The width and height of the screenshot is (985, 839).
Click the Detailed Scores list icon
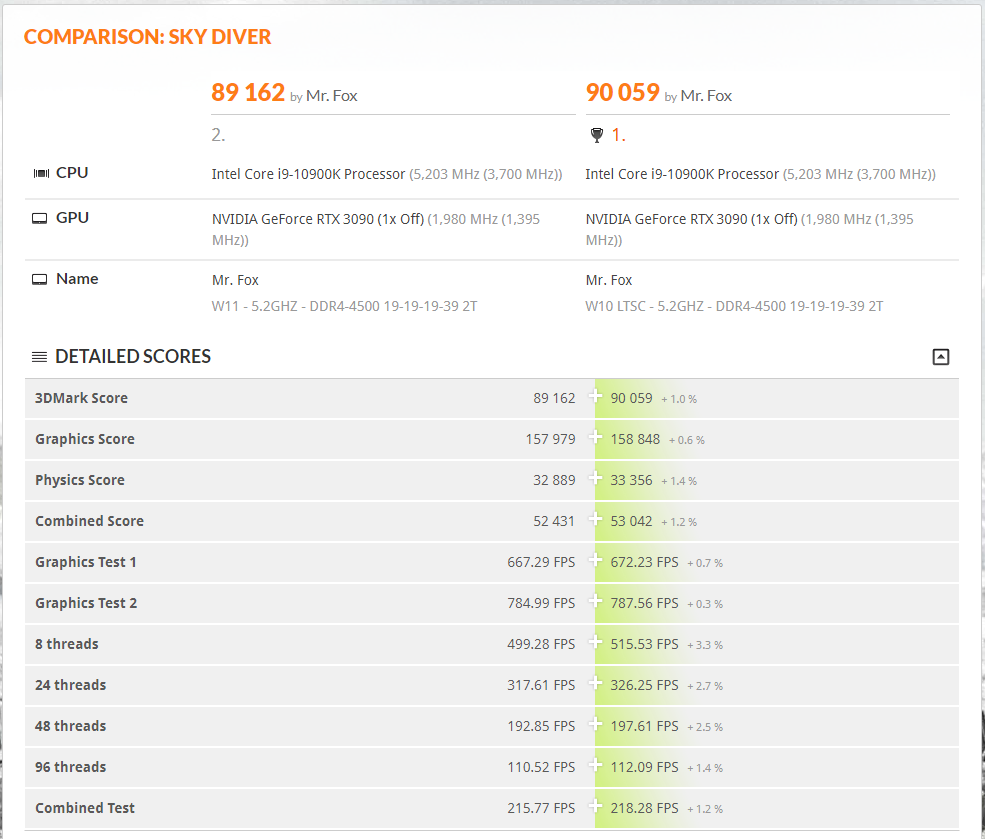tap(39, 357)
